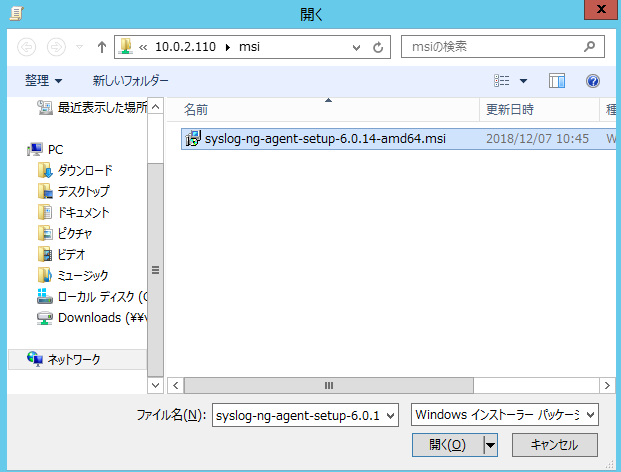
Task: Click the デスクトップ folder icon
Action: [x=45, y=192]
